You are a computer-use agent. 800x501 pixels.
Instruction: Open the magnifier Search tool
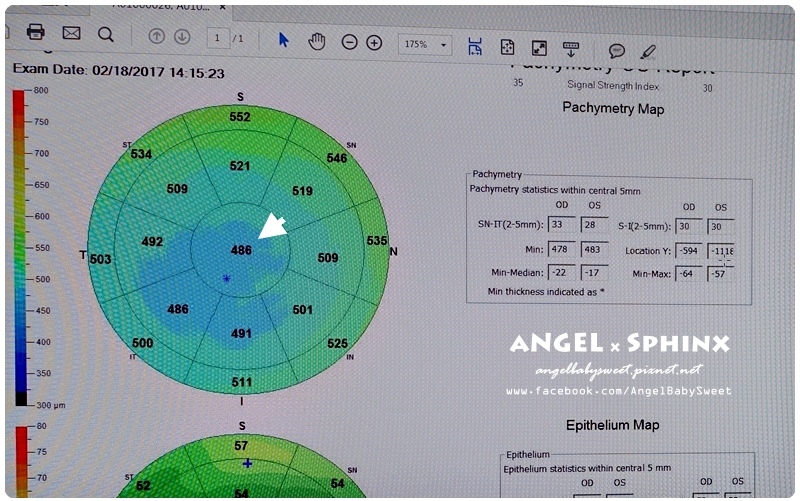click(106, 34)
